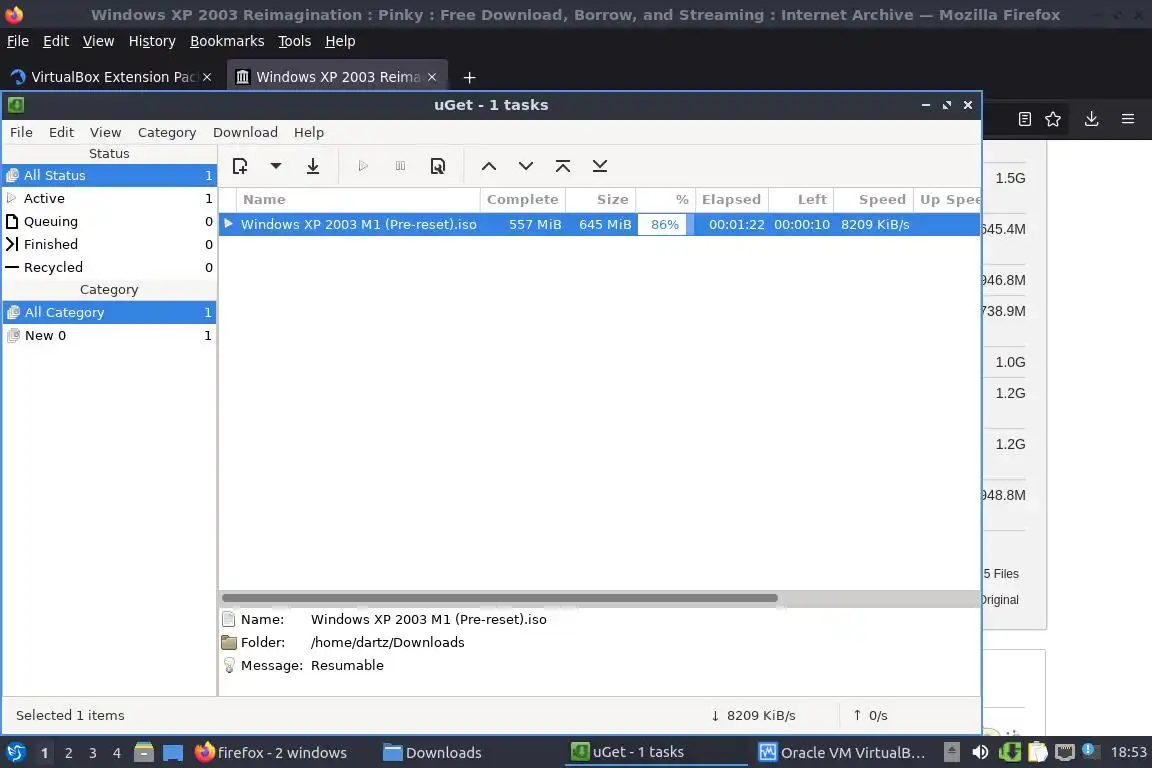
Task: Open Firefox History menu
Action: pos(152,41)
